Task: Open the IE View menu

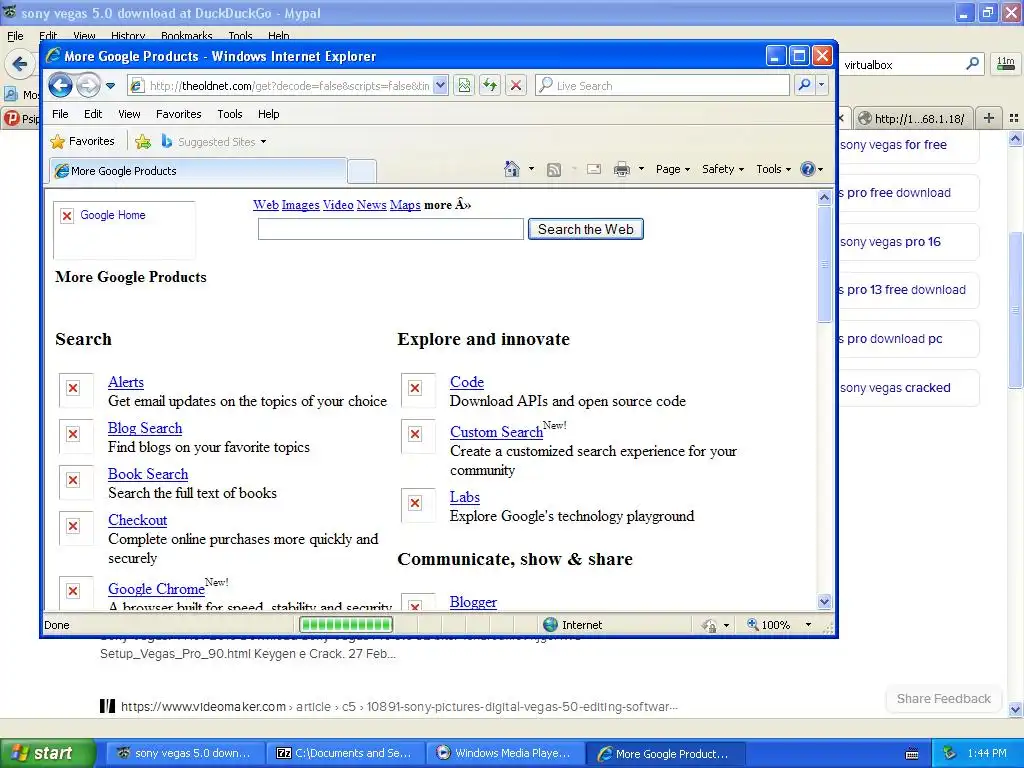Action: [129, 114]
